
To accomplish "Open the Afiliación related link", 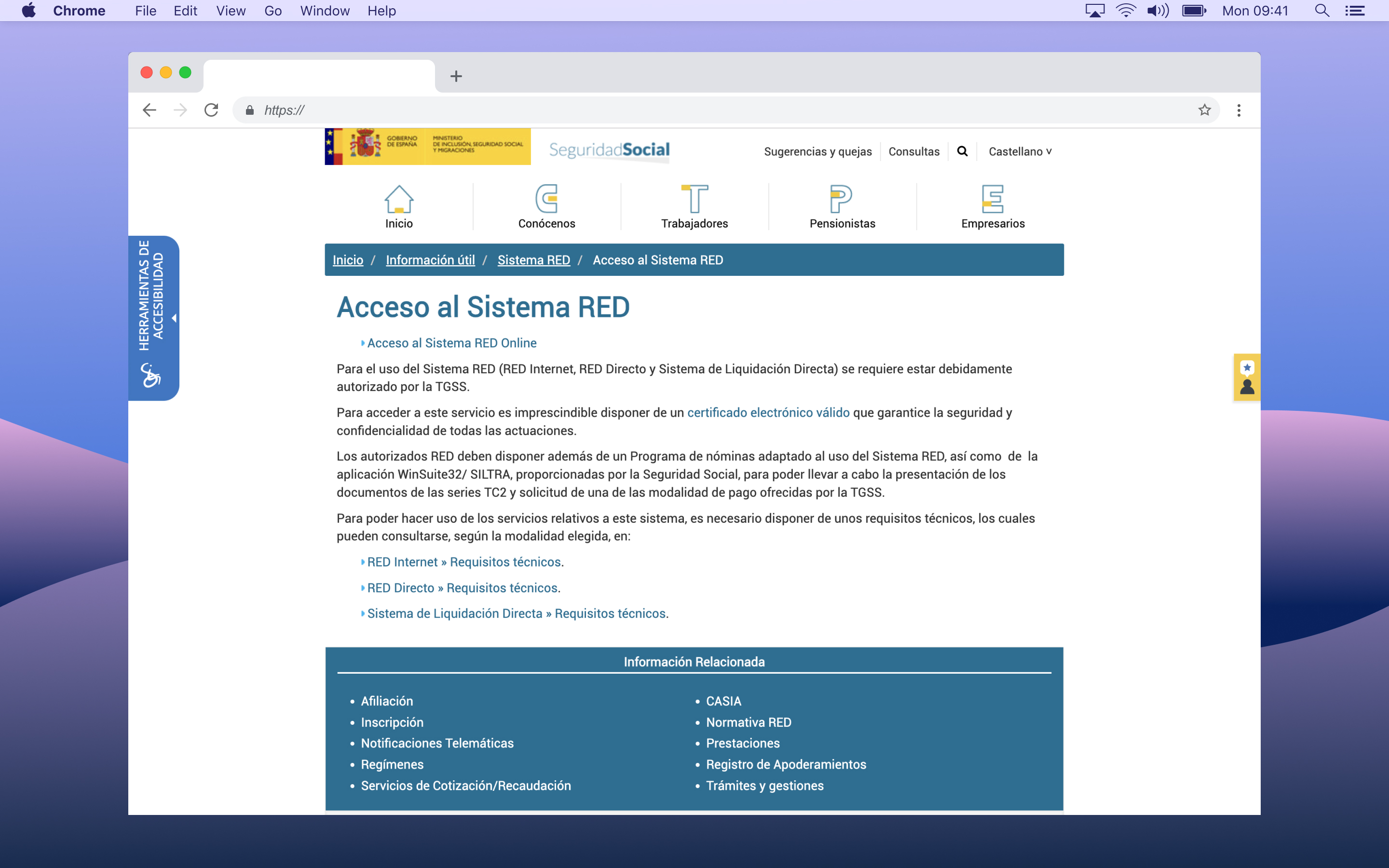I will (387, 701).
